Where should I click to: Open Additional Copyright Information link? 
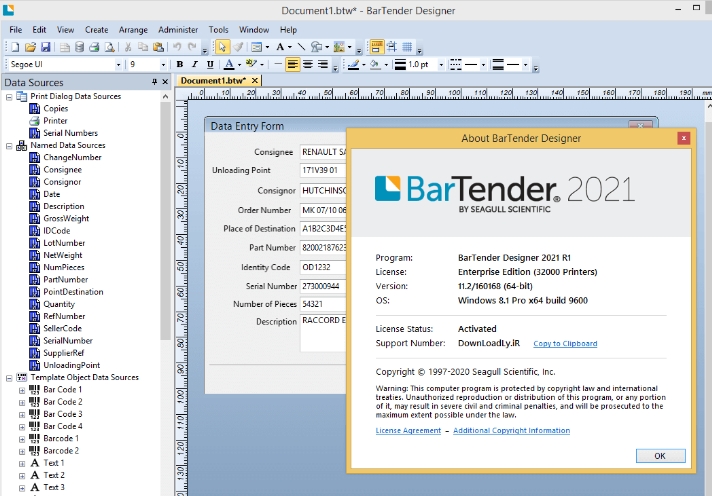click(511, 431)
